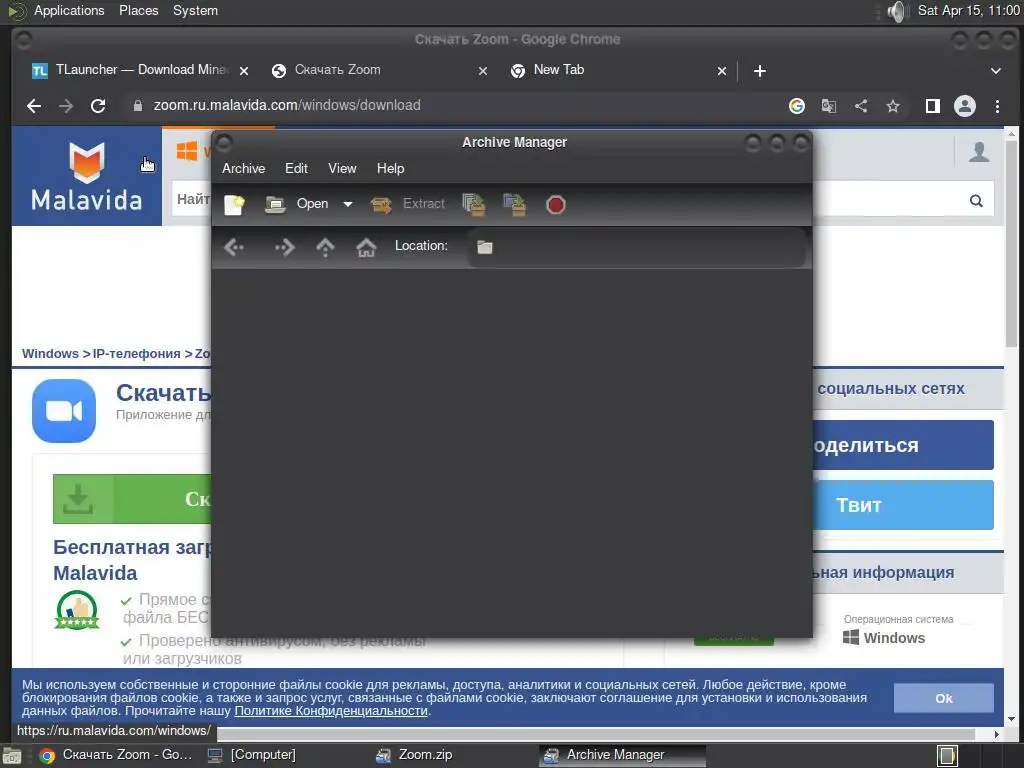Follow the Windows breadcrumb link
Viewport: 1024px width, 768px height.
50,353
